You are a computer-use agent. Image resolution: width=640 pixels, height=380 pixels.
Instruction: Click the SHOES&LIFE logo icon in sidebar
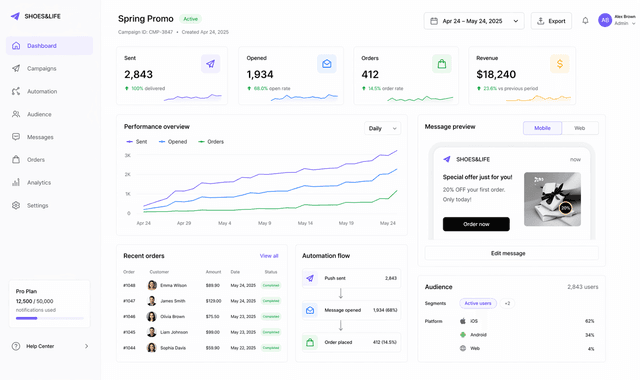[x=16, y=16]
